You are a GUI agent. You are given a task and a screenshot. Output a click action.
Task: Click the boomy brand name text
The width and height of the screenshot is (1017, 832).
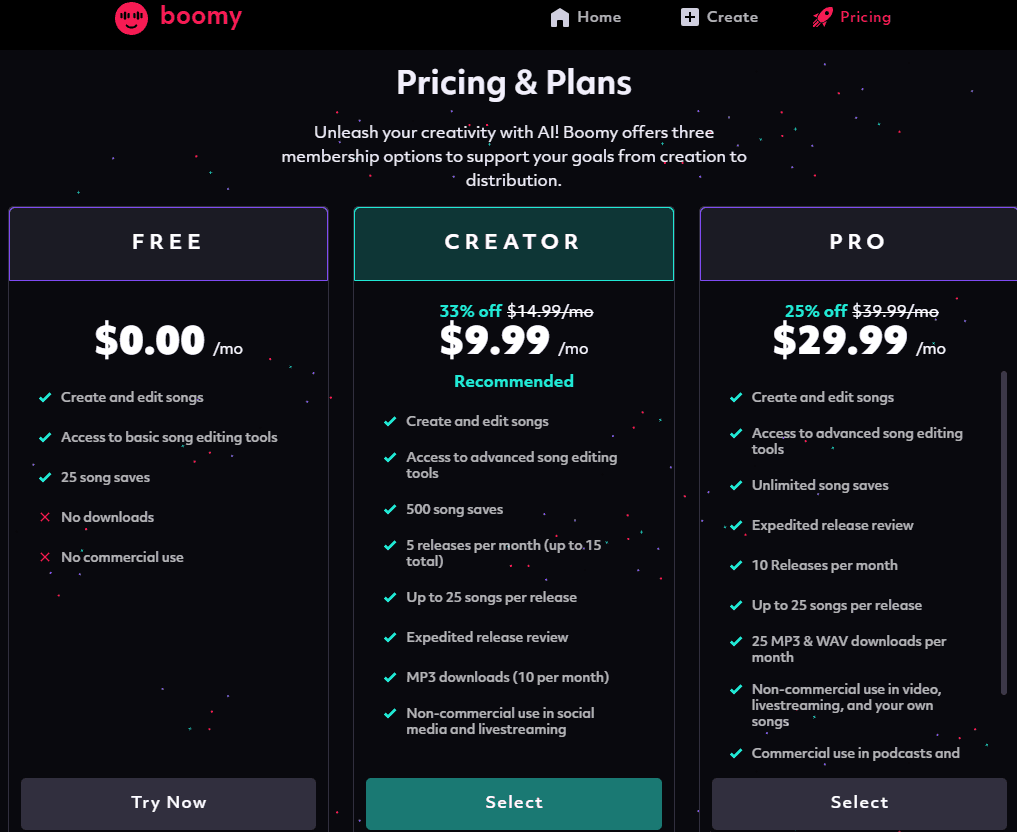[201, 17]
